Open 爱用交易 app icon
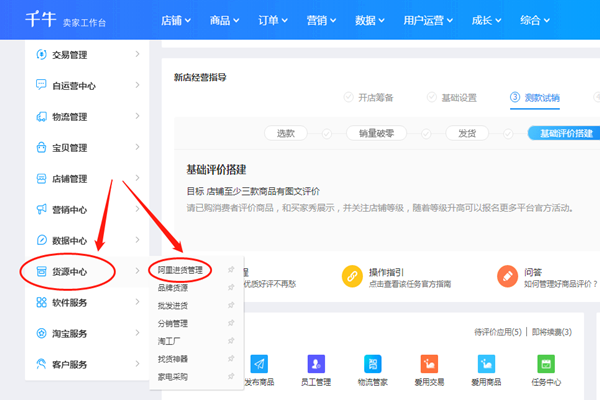600x400 pixels. tap(429, 364)
